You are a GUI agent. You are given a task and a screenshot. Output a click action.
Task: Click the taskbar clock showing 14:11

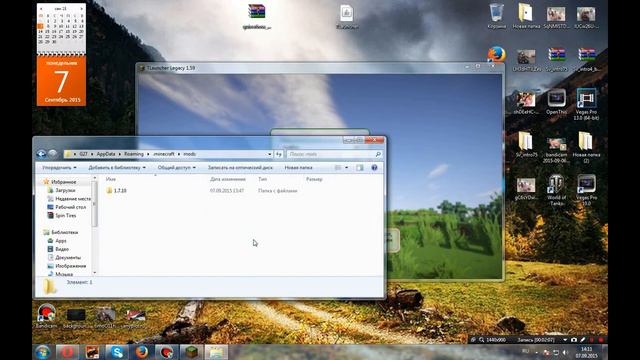[x=586, y=352]
